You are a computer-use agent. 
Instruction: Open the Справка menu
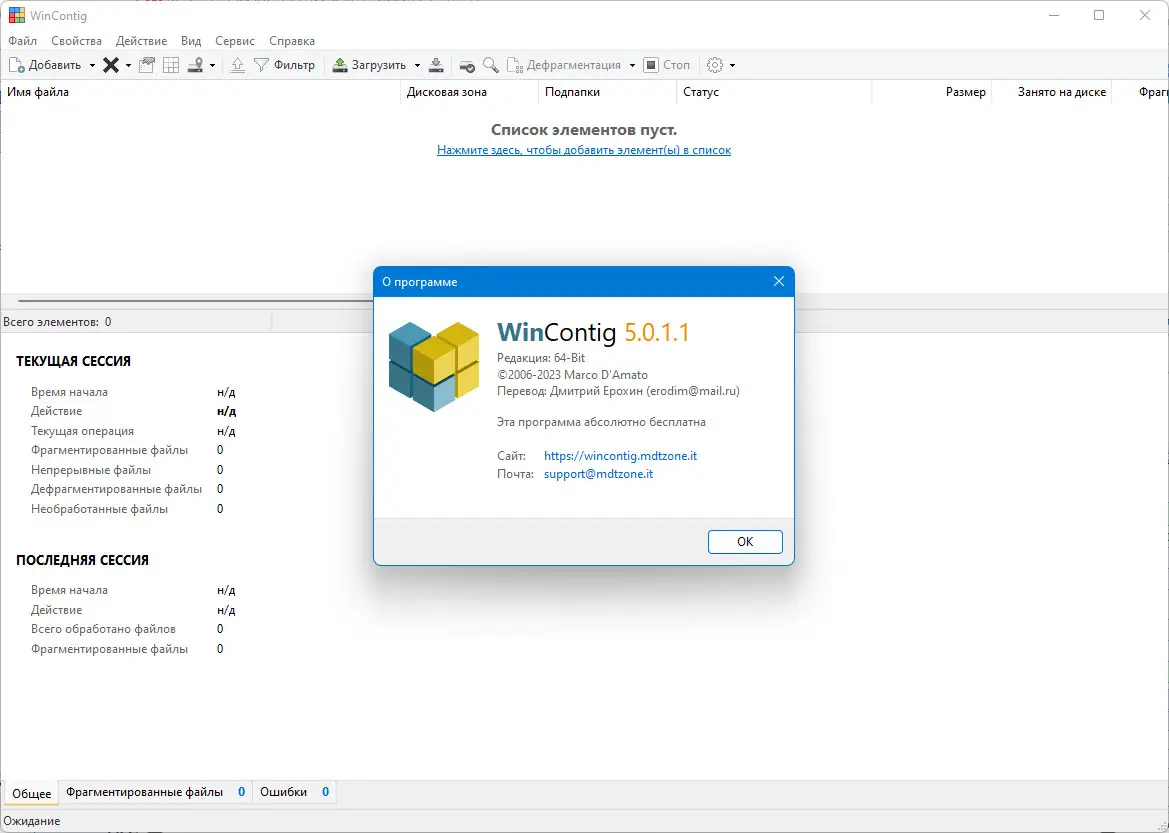tap(292, 41)
